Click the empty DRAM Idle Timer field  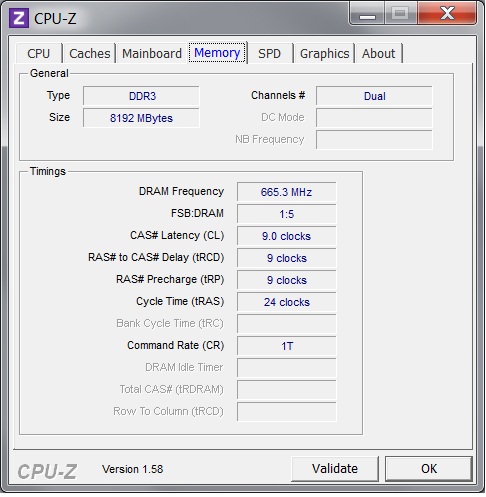point(287,368)
